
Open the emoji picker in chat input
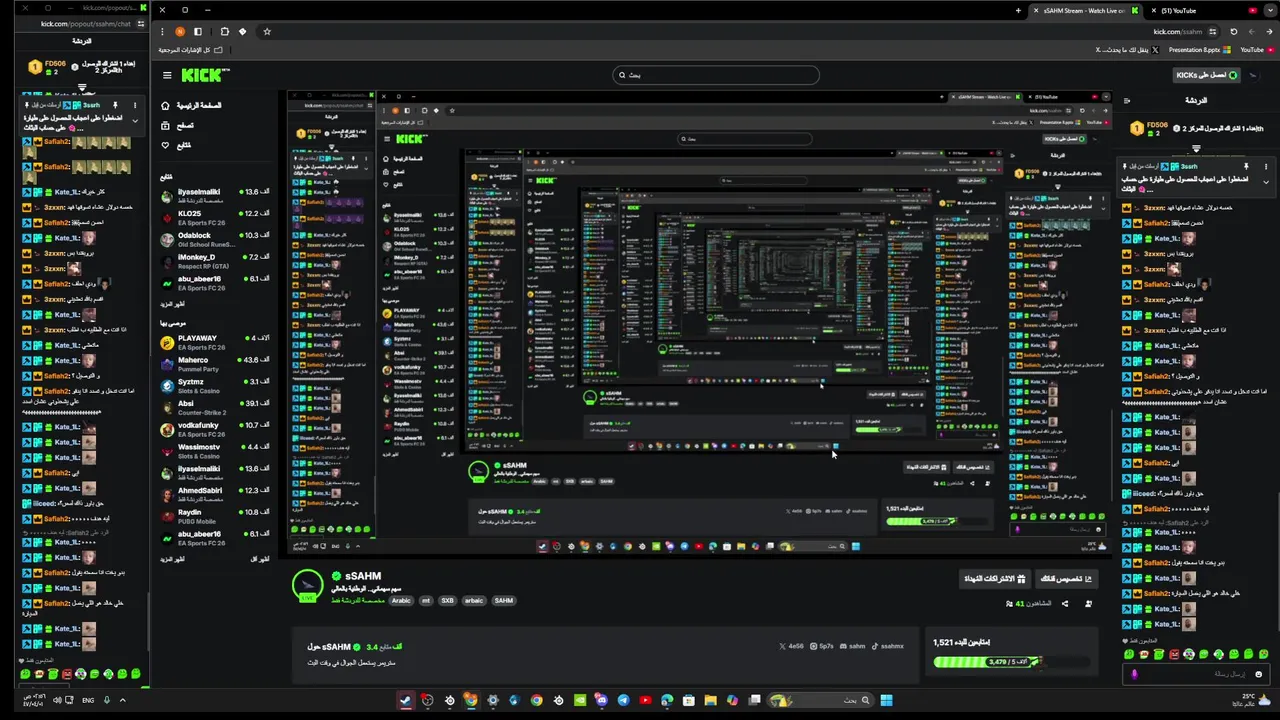(1258, 674)
